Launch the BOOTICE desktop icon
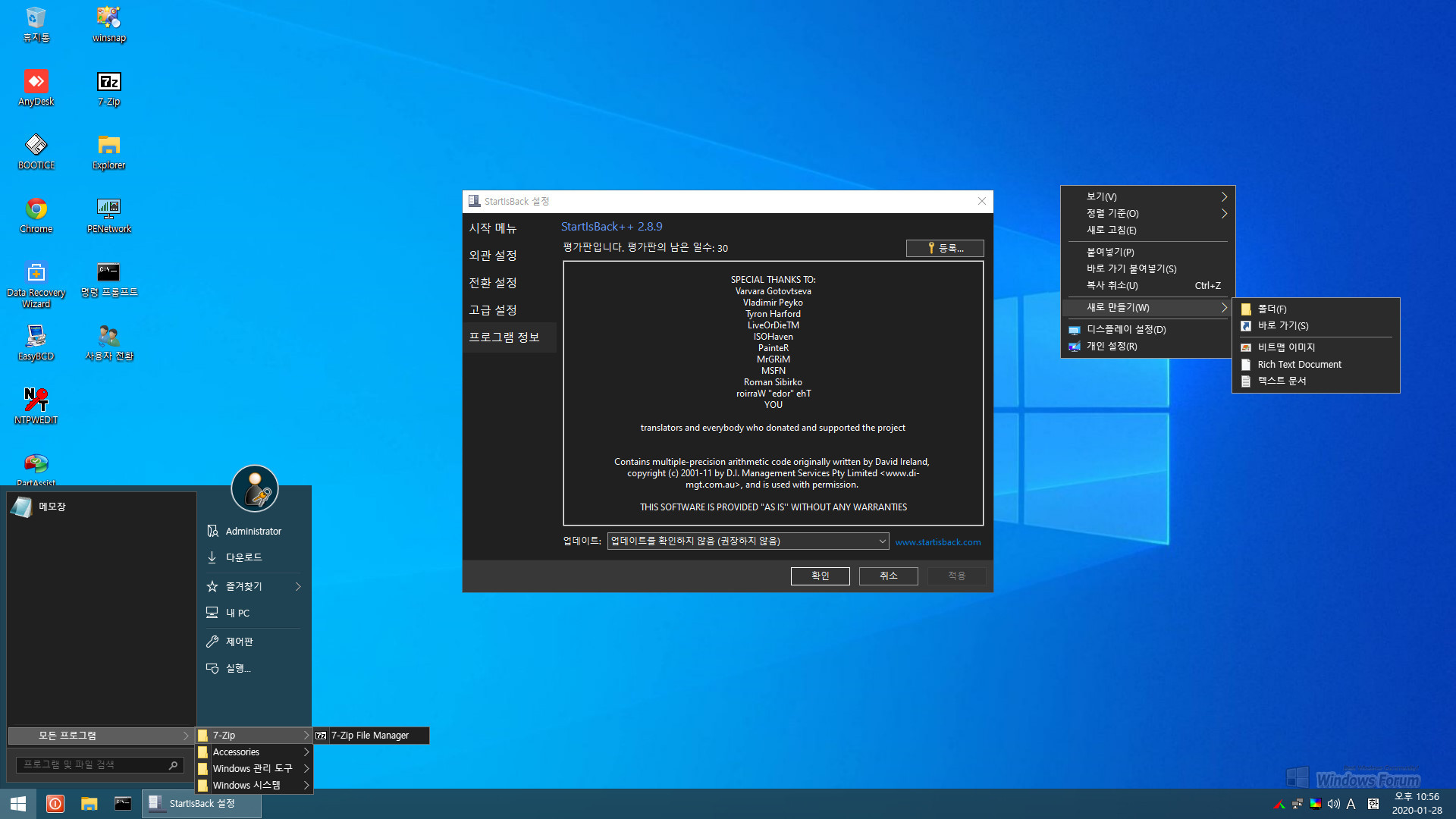 tap(36, 152)
